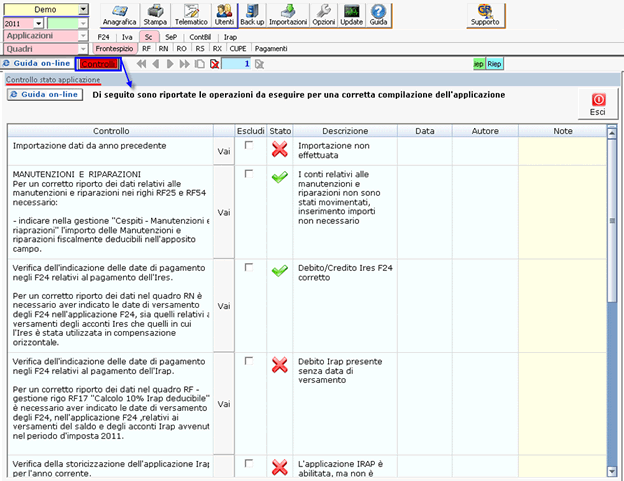Screen dimensions: 624x481
Task: Open the Supporto icon
Action: (x=485, y=16)
